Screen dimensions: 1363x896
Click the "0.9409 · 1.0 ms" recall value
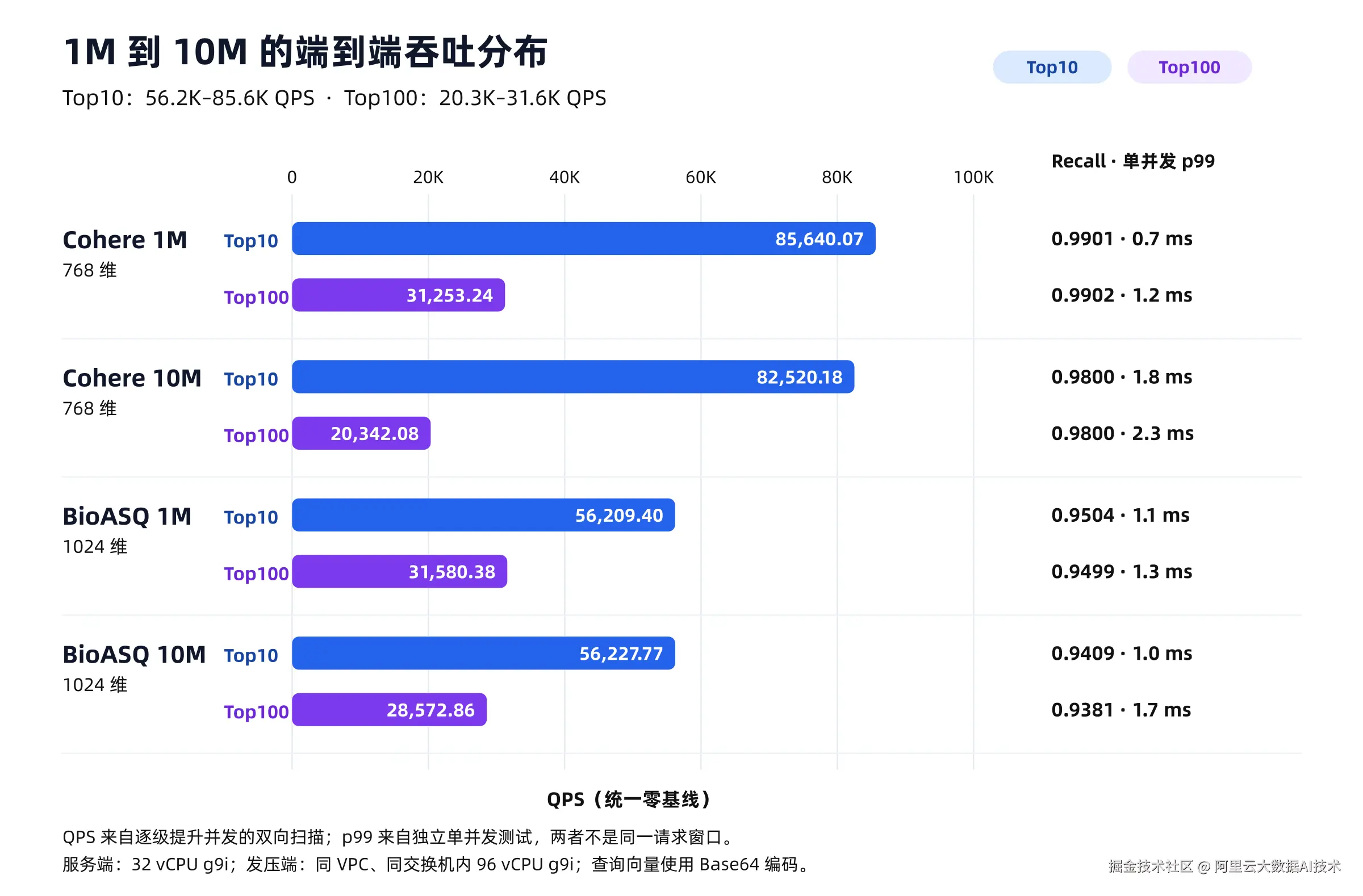tap(1122, 653)
